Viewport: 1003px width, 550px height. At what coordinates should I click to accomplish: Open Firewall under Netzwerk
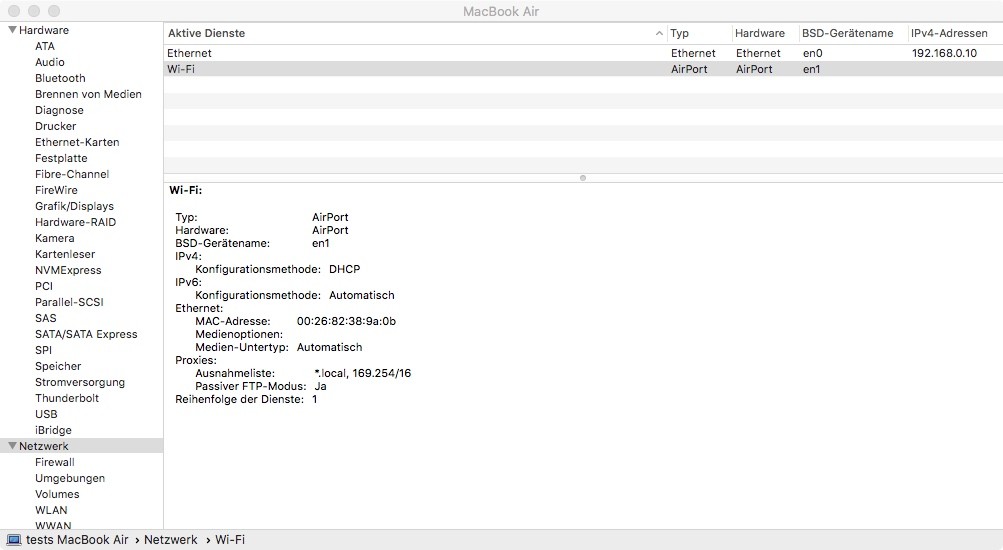coord(55,462)
